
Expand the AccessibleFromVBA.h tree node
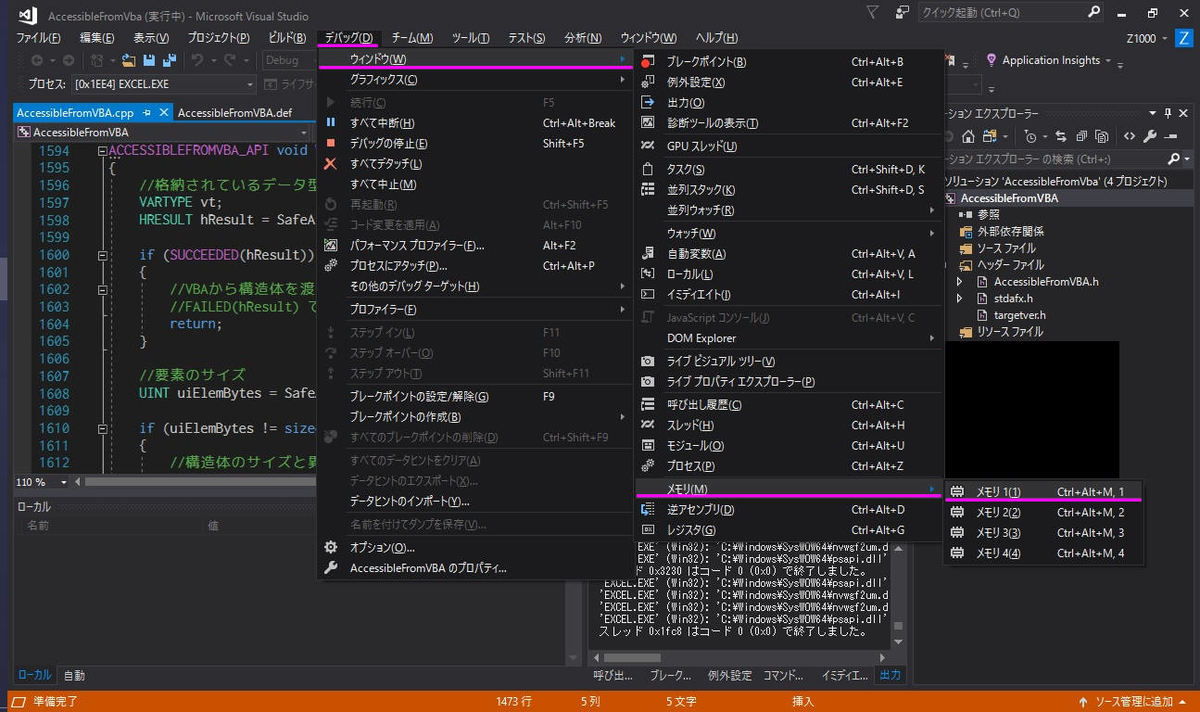960,282
